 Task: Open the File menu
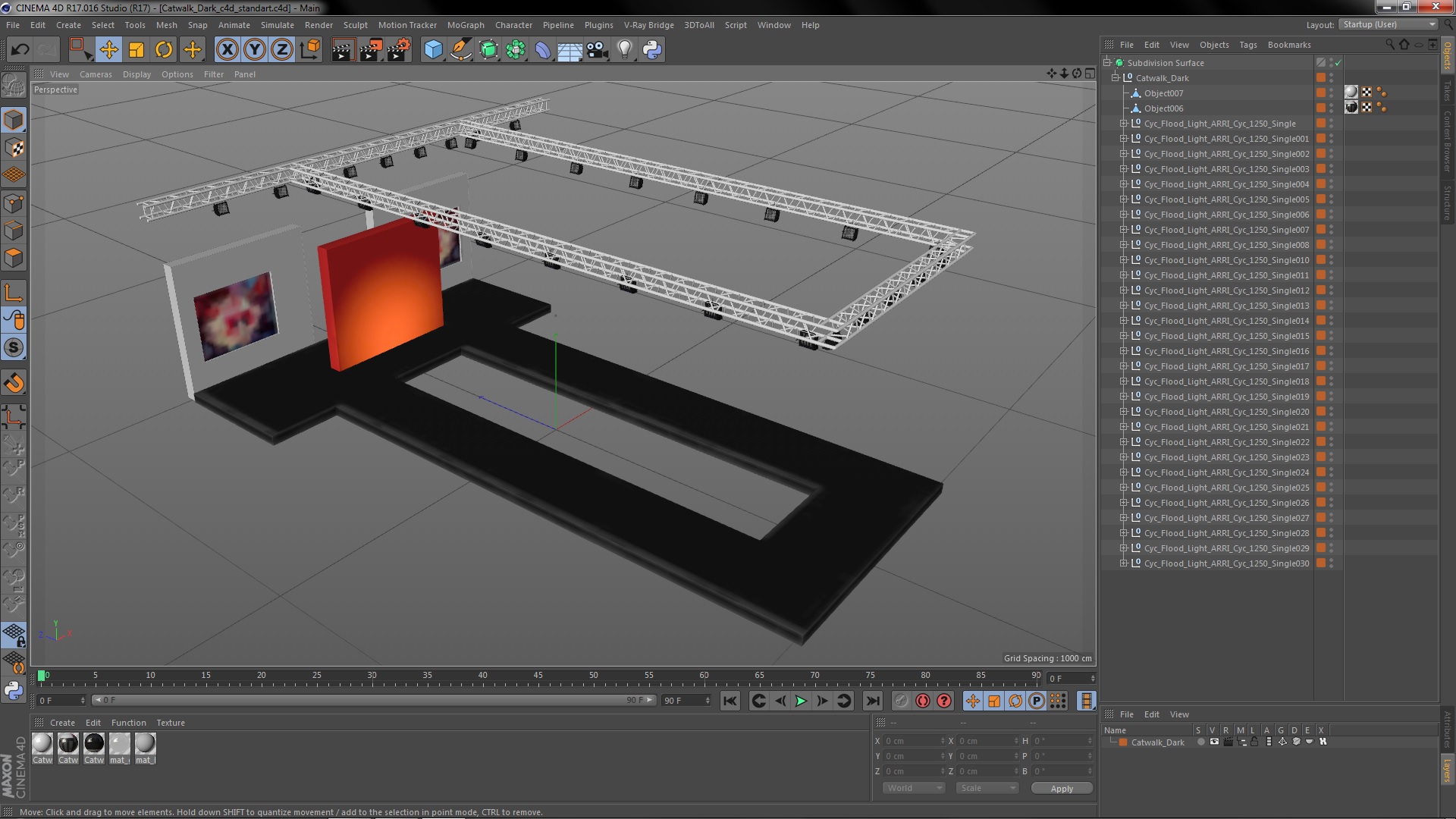(13, 25)
